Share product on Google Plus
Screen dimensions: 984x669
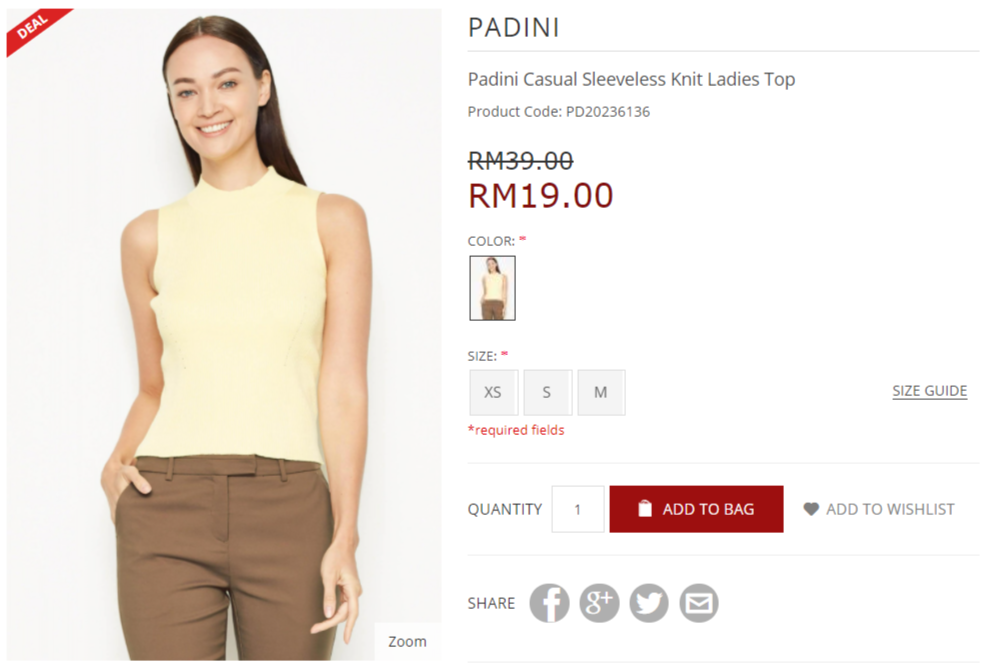click(x=599, y=603)
